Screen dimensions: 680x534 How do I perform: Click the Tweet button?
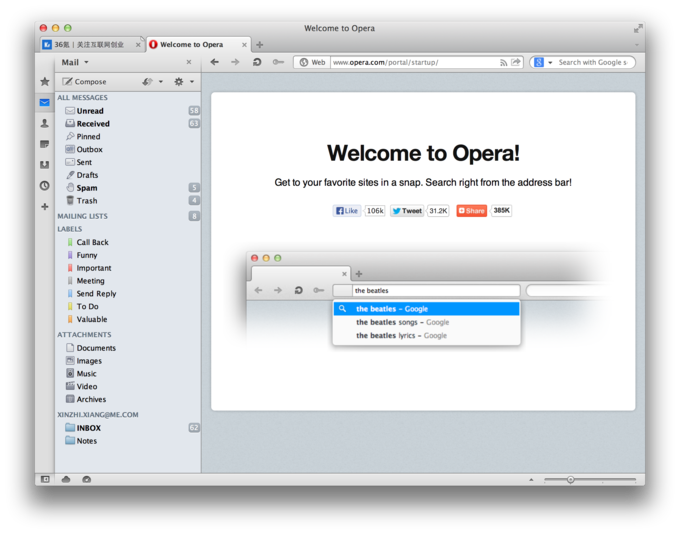[x=406, y=211]
